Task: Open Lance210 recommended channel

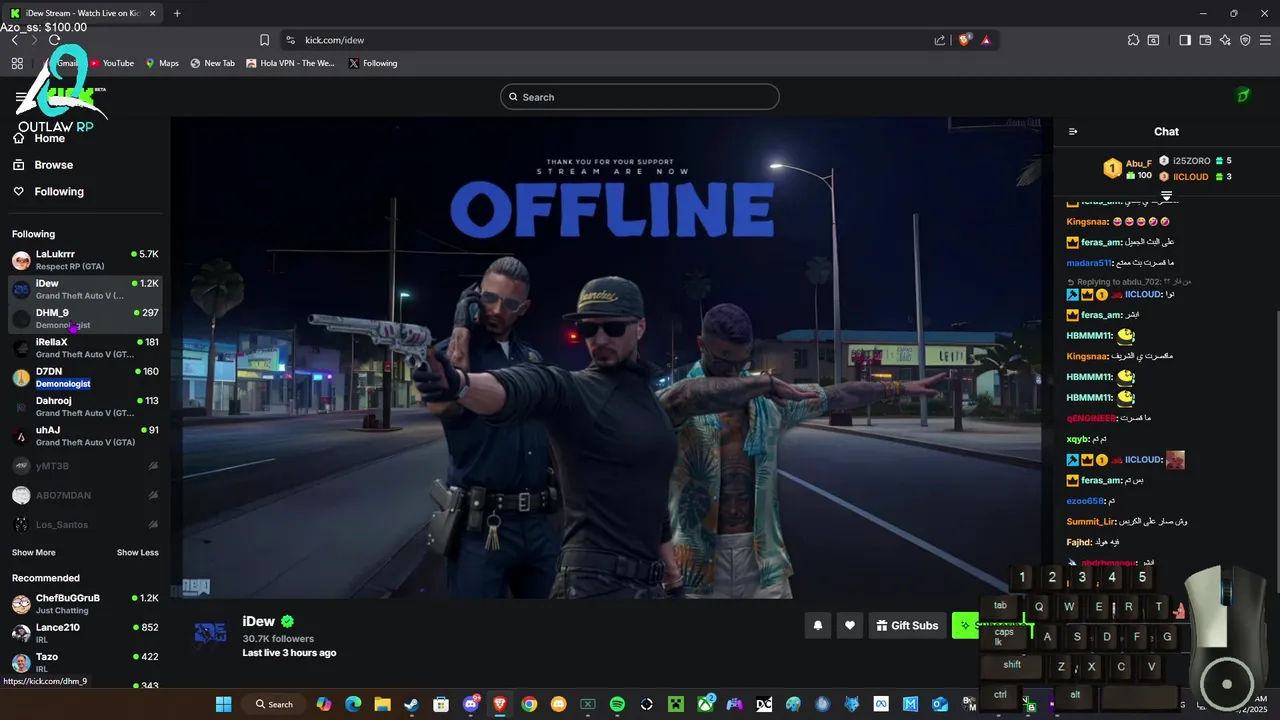Action: tap(85, 633)
